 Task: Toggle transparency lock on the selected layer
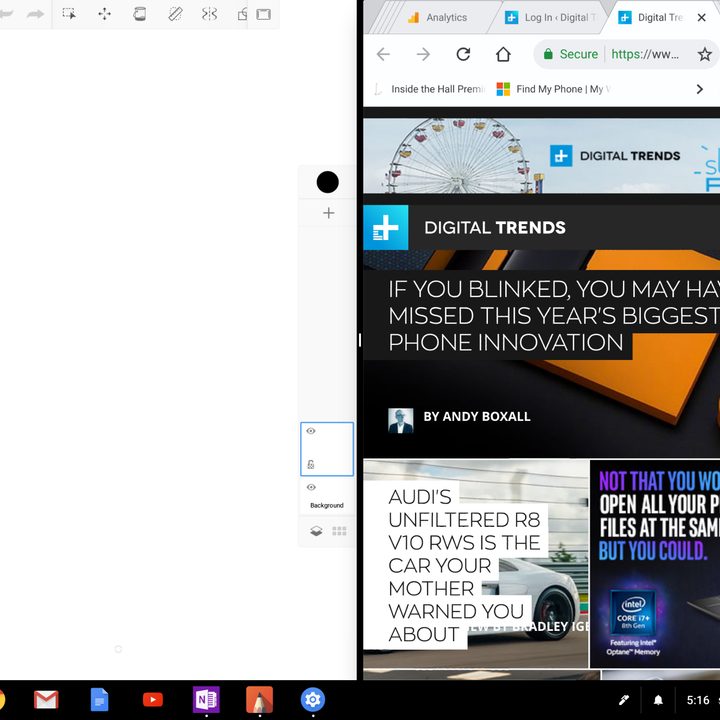(x=311, y=464)
